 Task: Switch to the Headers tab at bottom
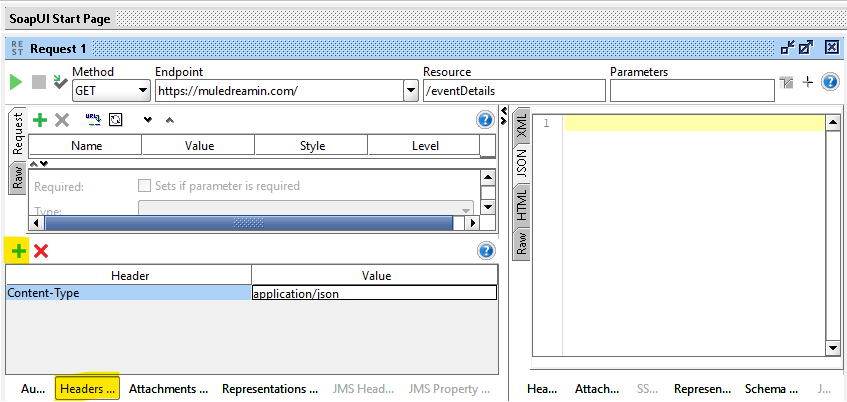click(87, 389)
